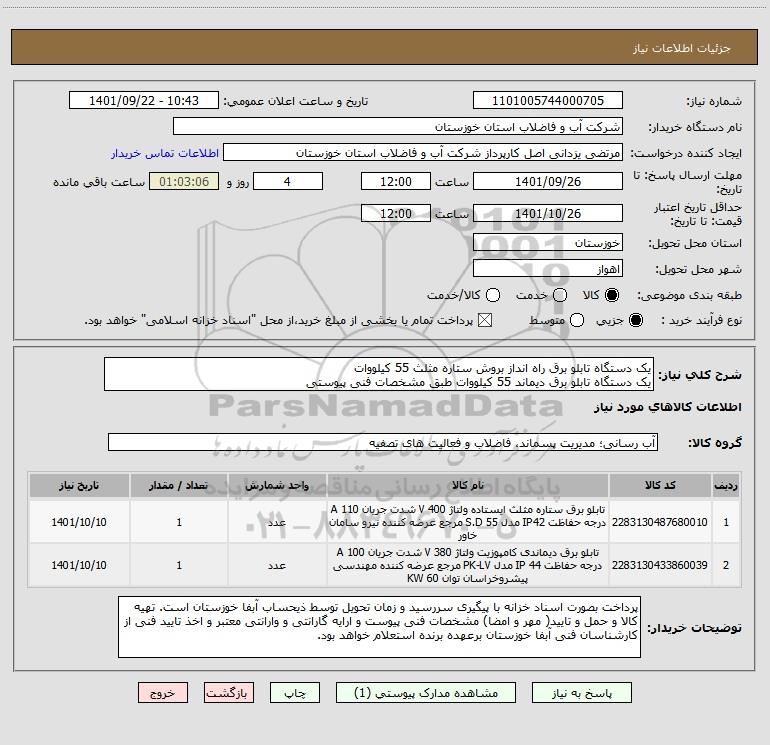This screenshot has width=770, height=745.
Task: Click the remaining time 01:03:06 field
Action: point(184,181)
